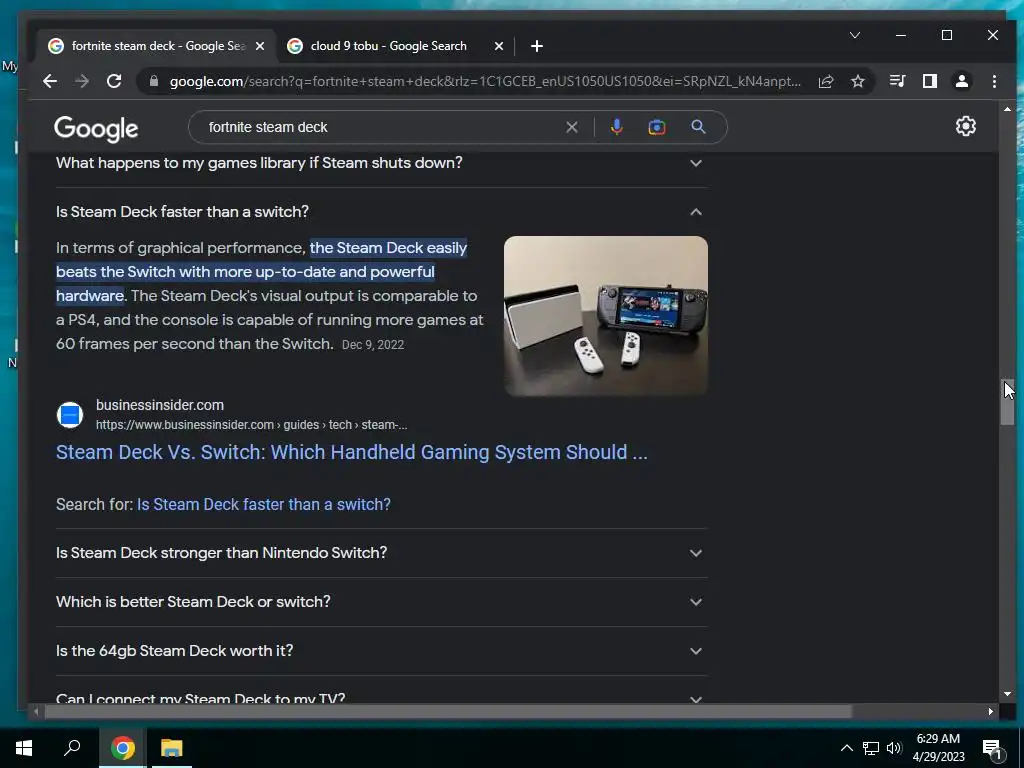Click the browser forward arrow
This screenshot has height=768, width=1024.
[x=82, y=81]
